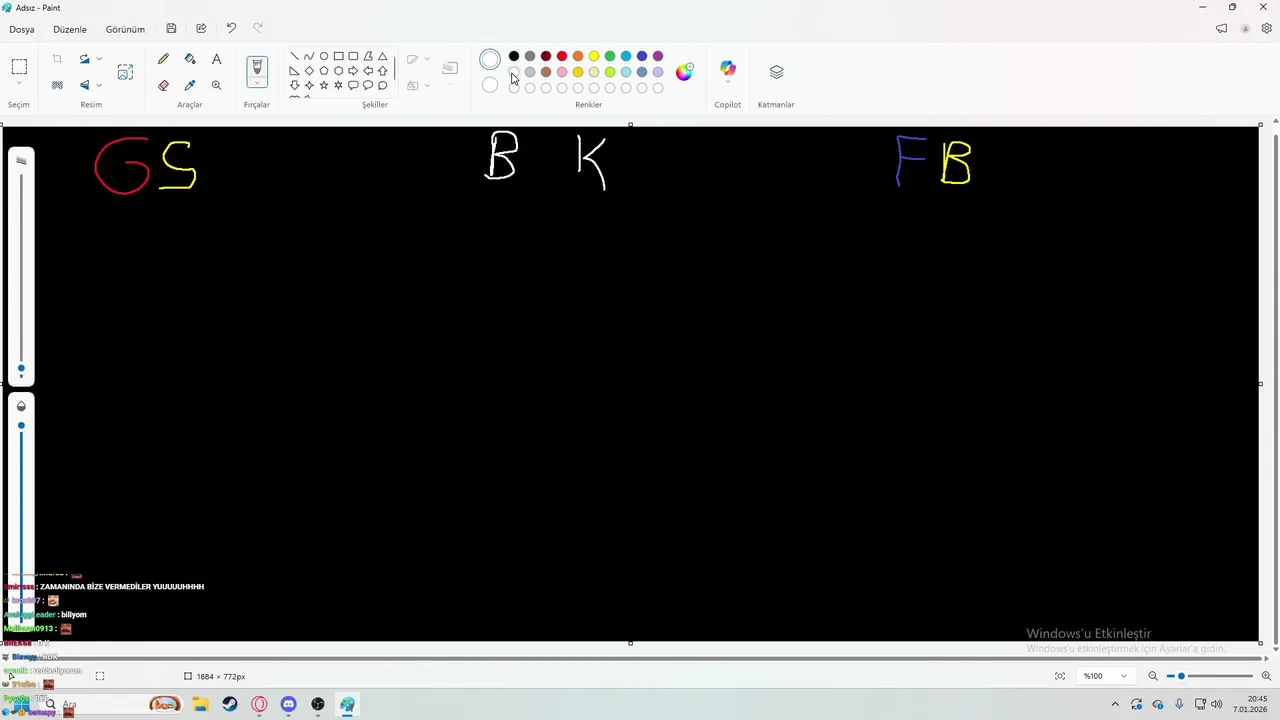Pick the black color swatch
This screenshot has width=1280, height=720.
(x=514, y=56)
